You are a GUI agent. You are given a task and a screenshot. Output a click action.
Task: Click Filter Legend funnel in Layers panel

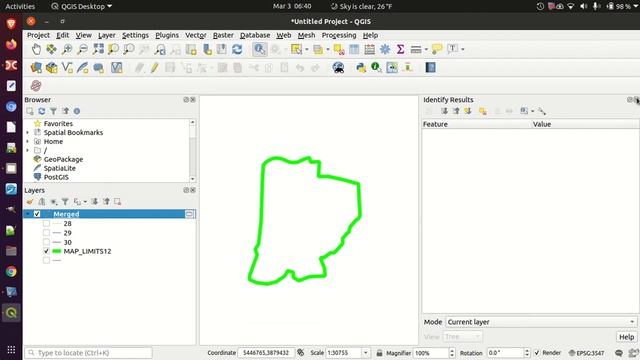[x=65, y=202]
